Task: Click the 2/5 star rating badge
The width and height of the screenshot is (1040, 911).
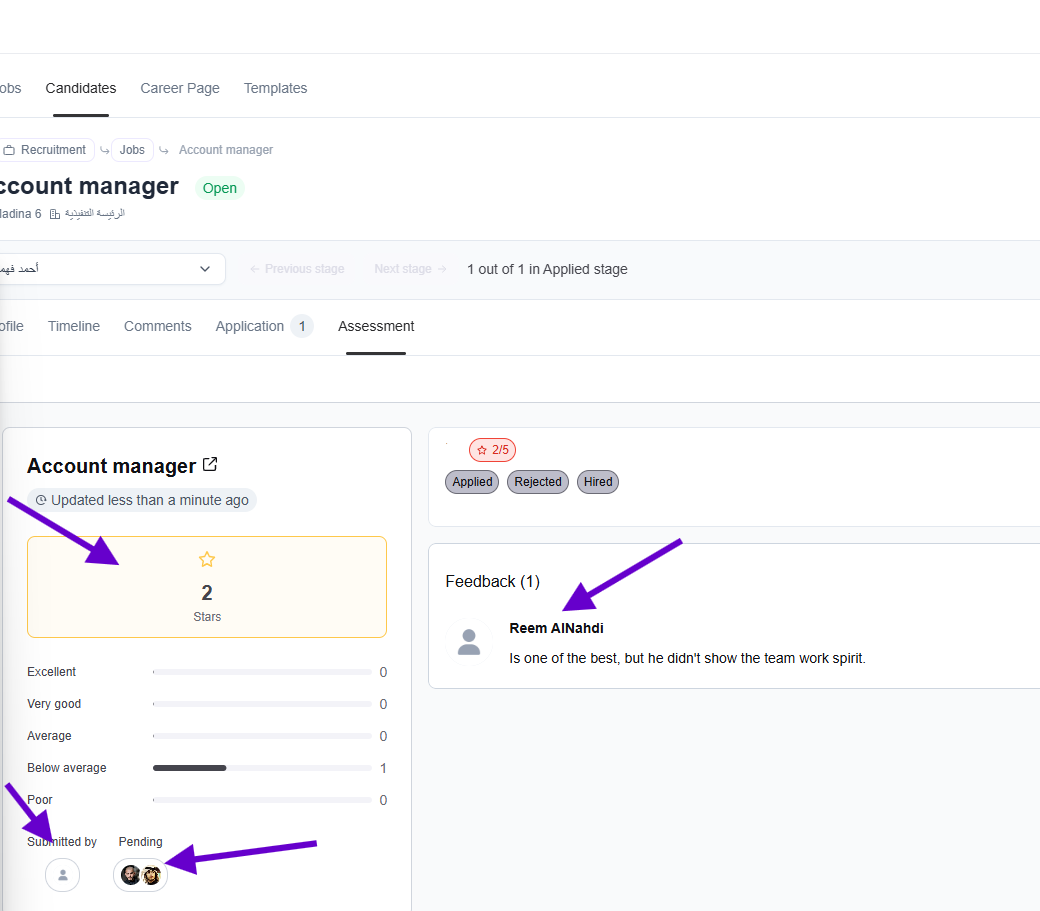Action: tap(492, 450)
